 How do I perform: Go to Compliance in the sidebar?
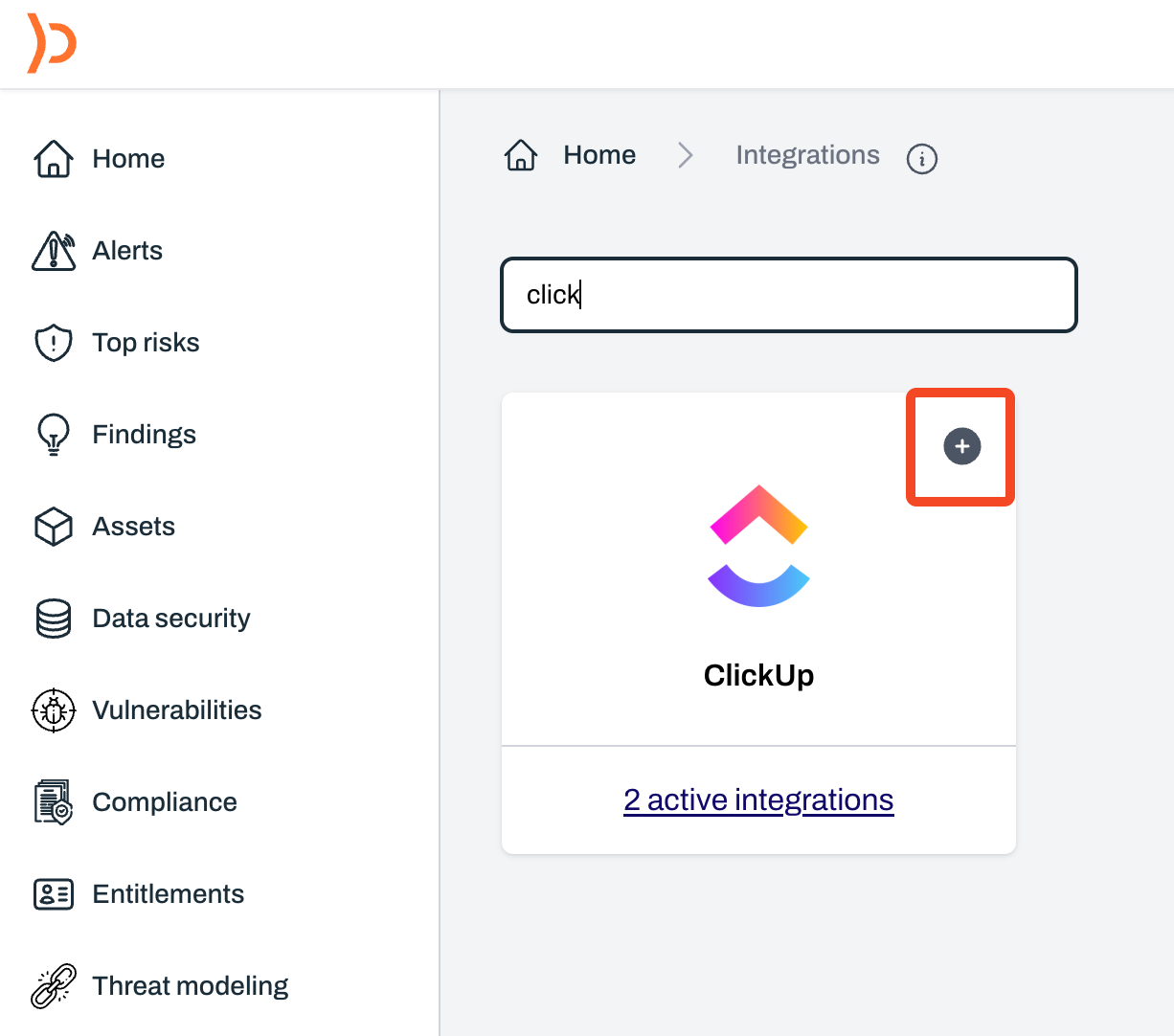click(x=165, y=802)
